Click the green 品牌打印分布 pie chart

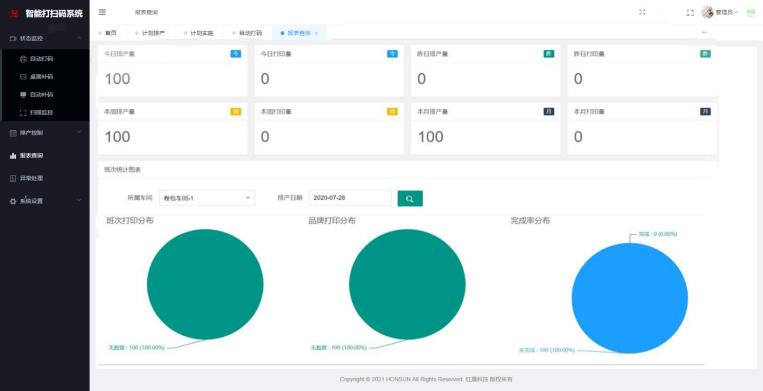(x=407, y=284)
